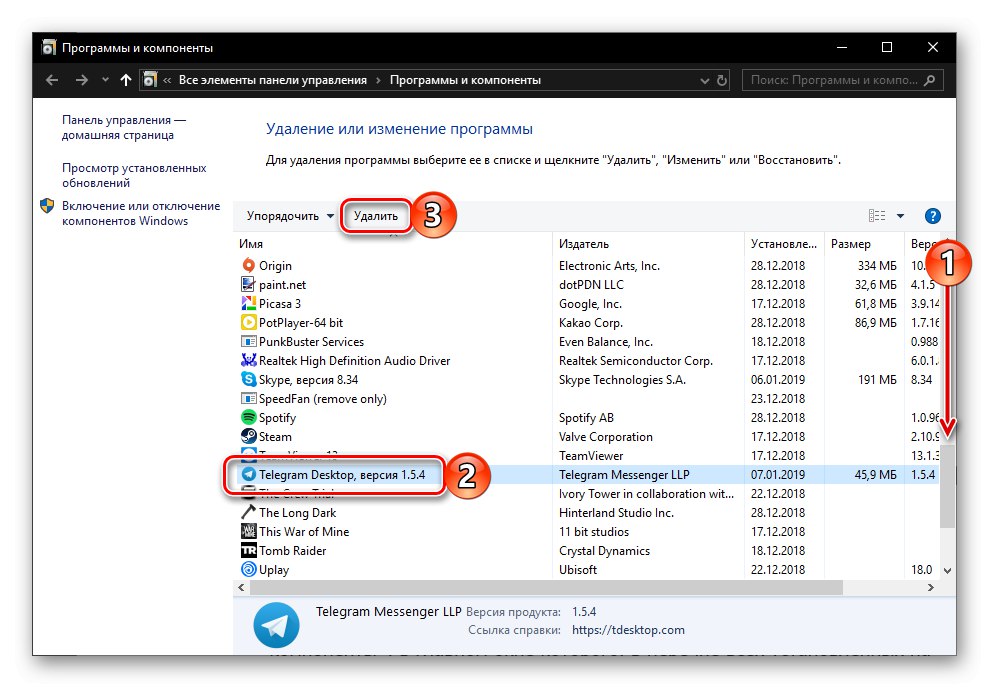The width and height of the screenshot is (989, 688).
Task: Click Hinterland Studio Inc. cell
Action: (x=616, y=513)
